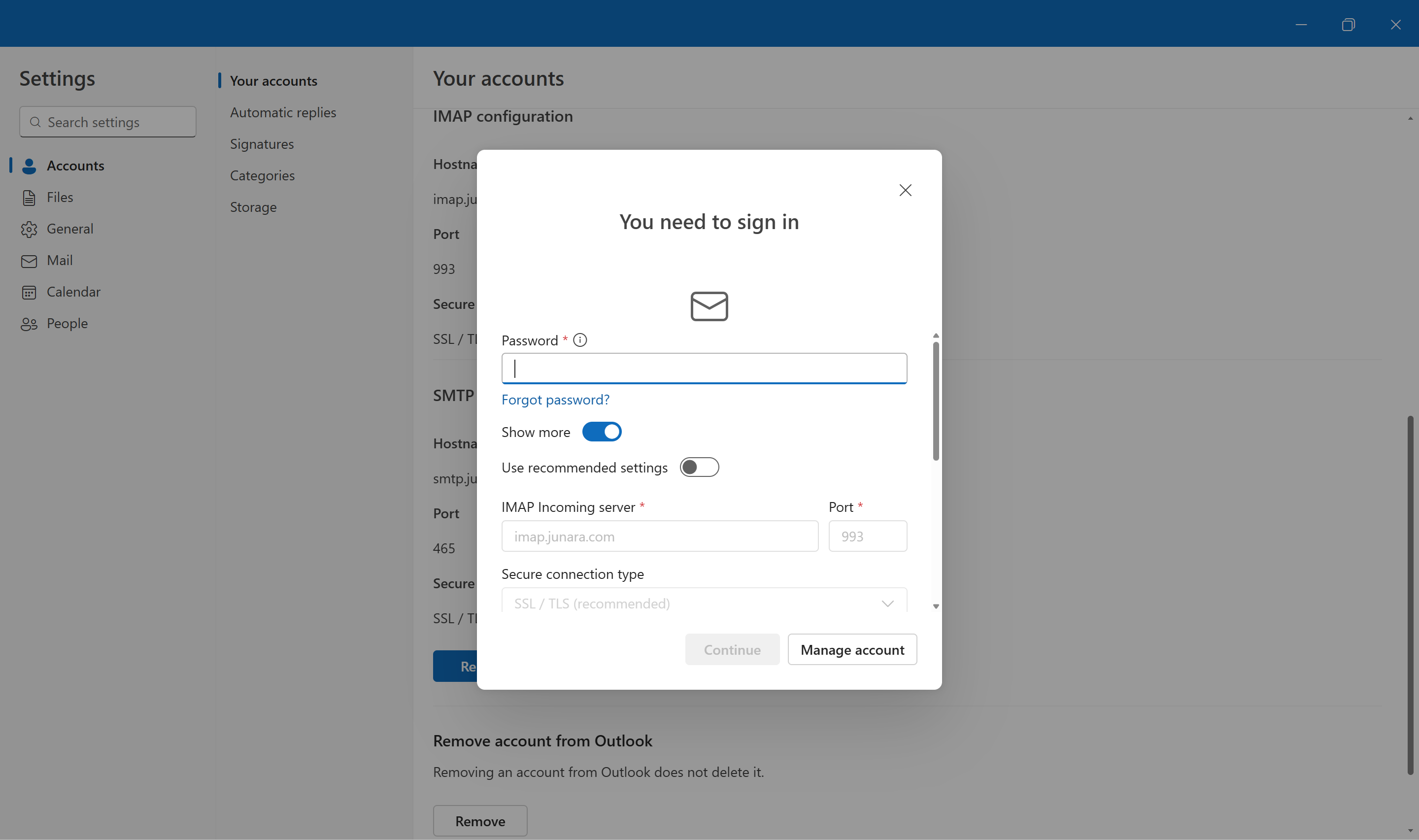Click the settings page scroll down arrow
The image size is (1419, 840).
coord(1410,830)
